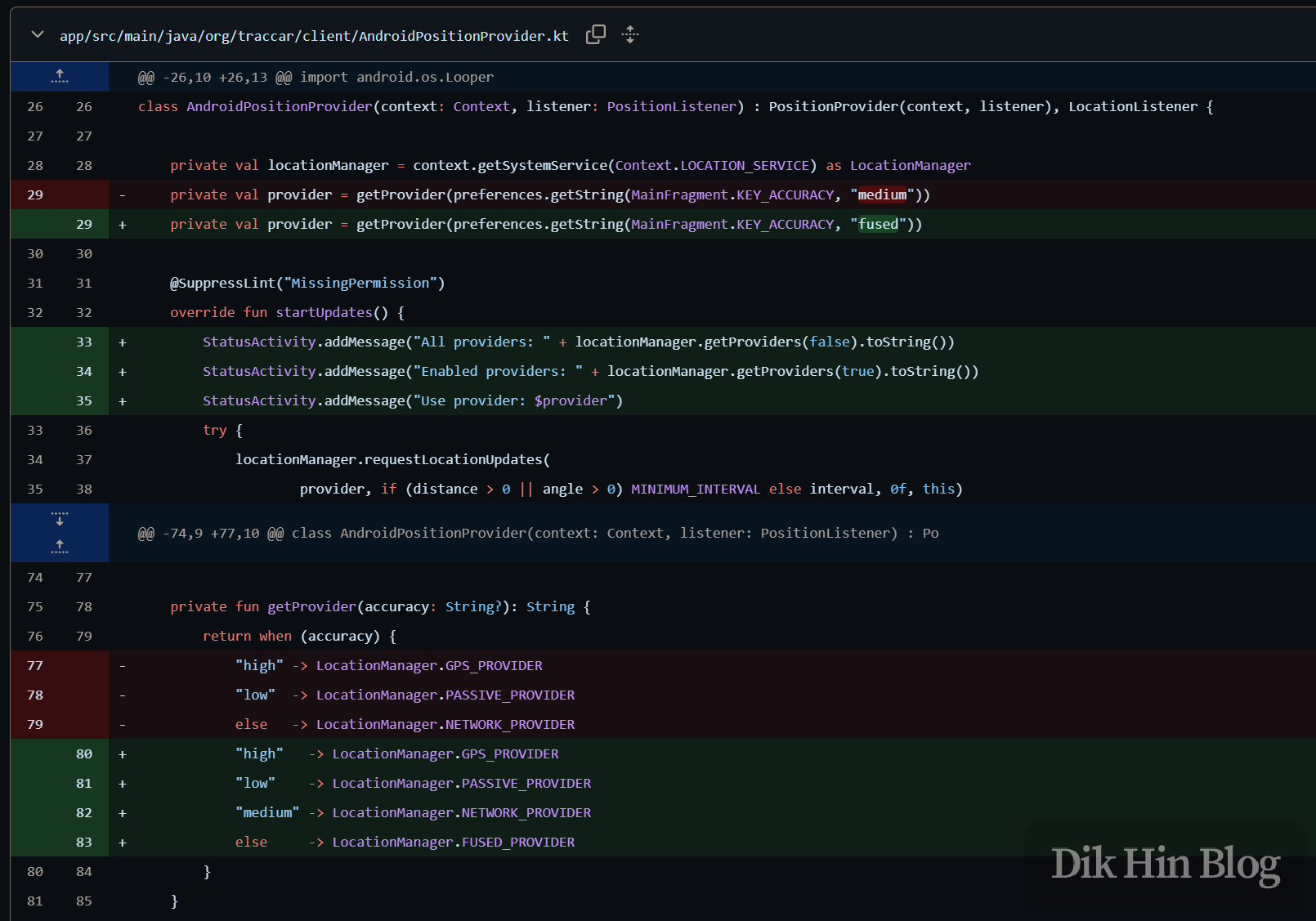This screenshot has width=1316, height=921.
Task: Click the Dik Hin Blog watermark
Action: (x=1164, y=863)
